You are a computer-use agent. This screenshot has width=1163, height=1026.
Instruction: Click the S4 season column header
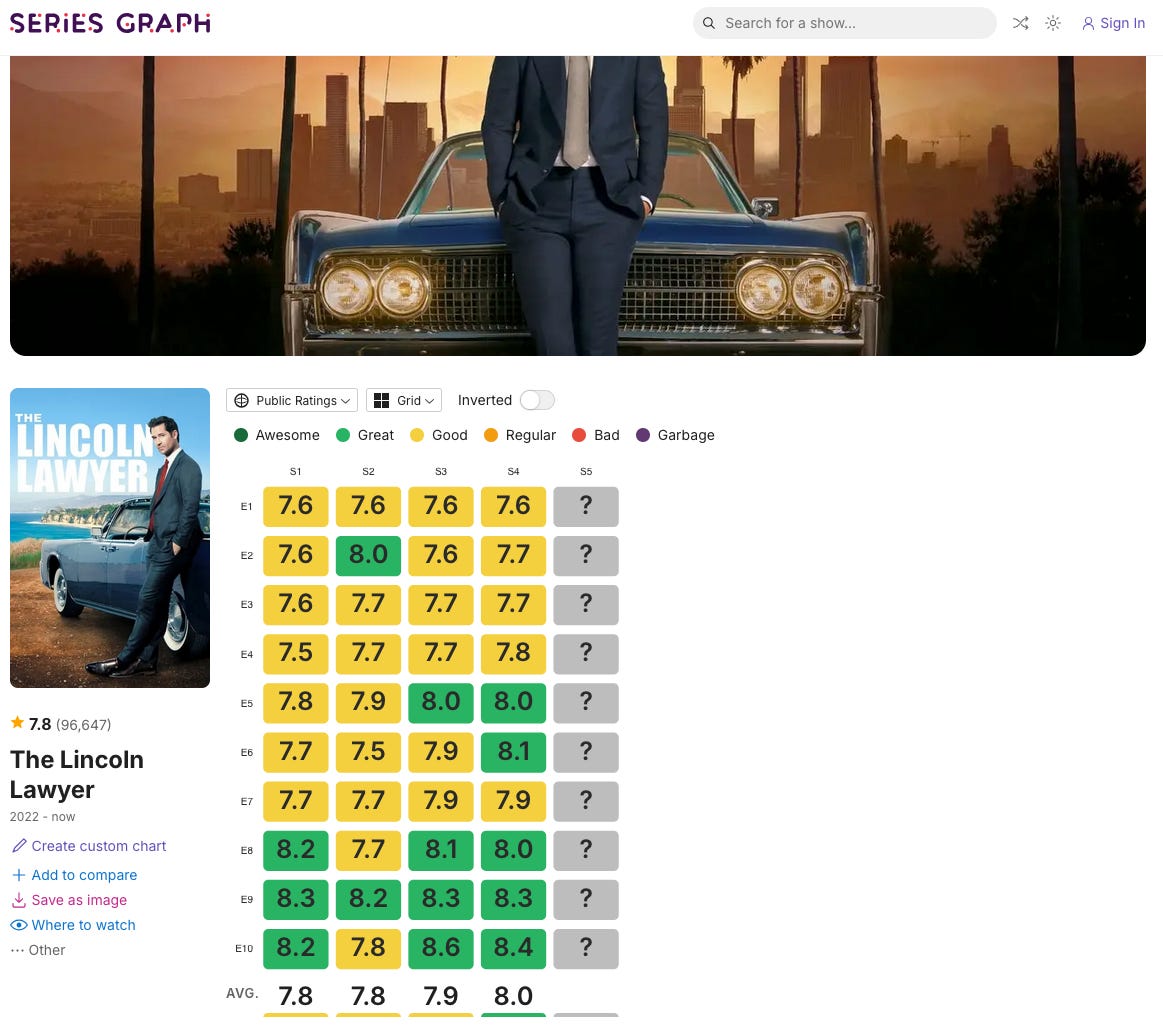pyautogui.click(x=513, y=472)
